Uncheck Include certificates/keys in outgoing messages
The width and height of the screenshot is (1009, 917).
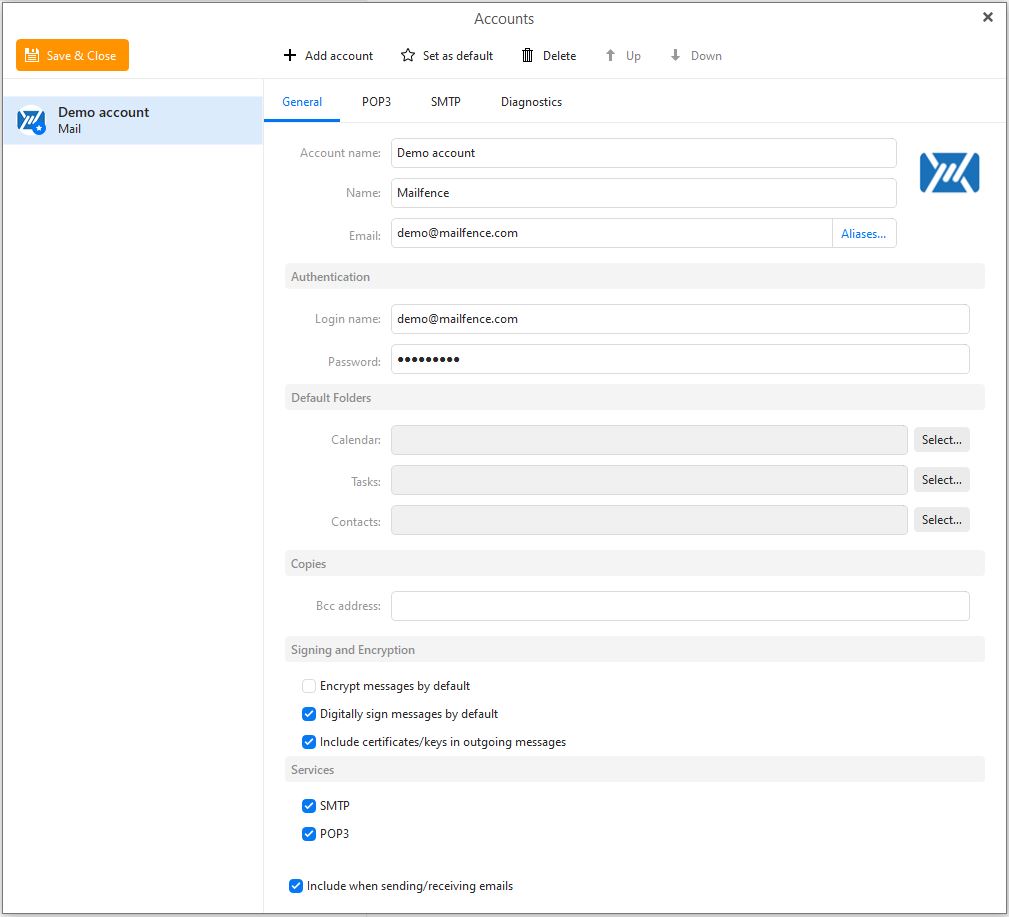(309, 742)
